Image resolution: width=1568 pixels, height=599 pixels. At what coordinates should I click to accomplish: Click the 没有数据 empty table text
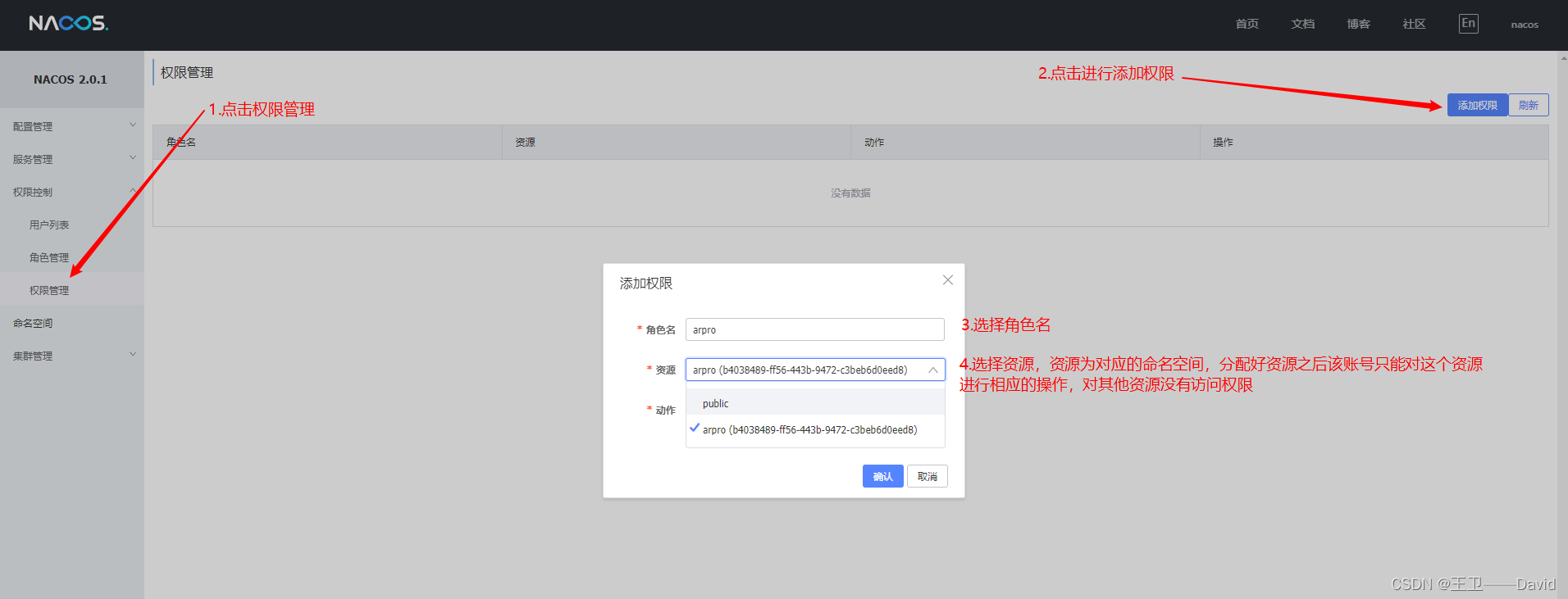[x=850, y=193]
